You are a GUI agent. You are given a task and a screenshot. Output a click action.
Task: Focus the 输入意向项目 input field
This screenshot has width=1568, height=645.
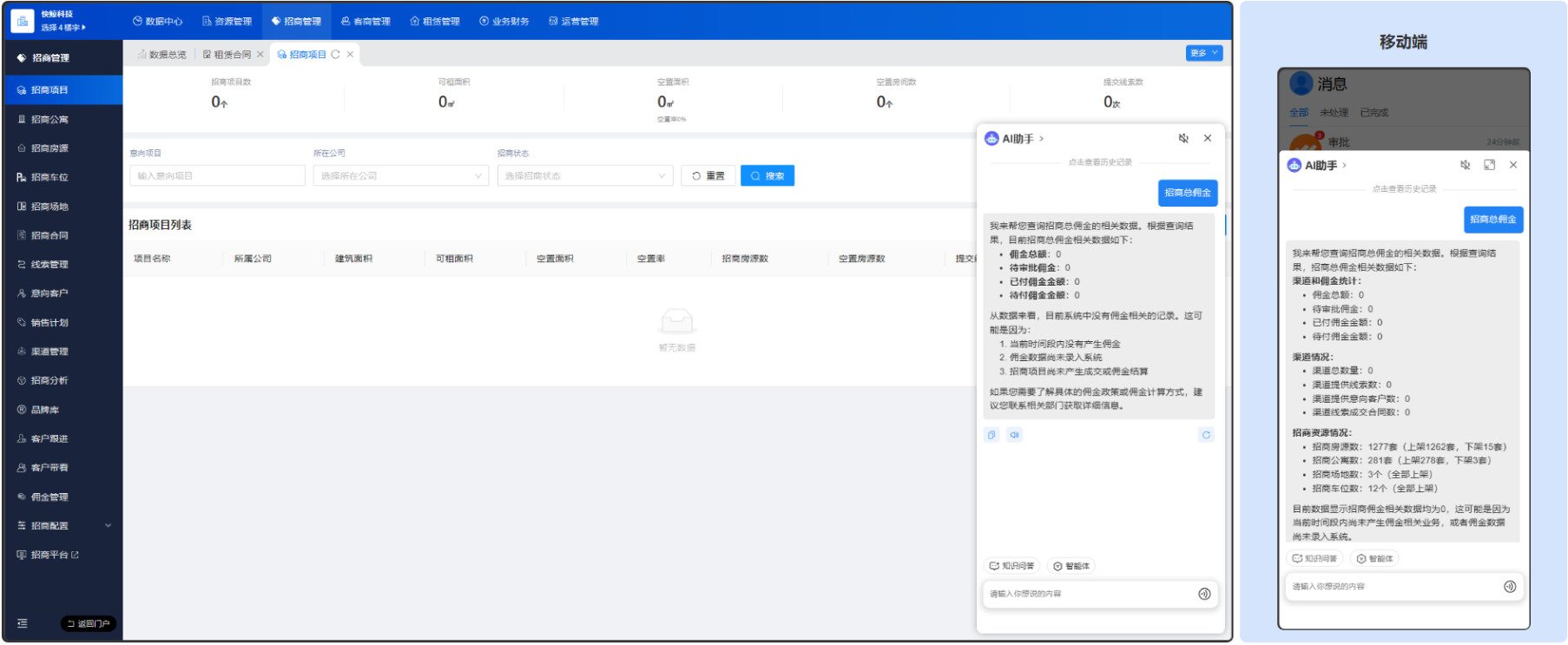(x=217, y=176)
